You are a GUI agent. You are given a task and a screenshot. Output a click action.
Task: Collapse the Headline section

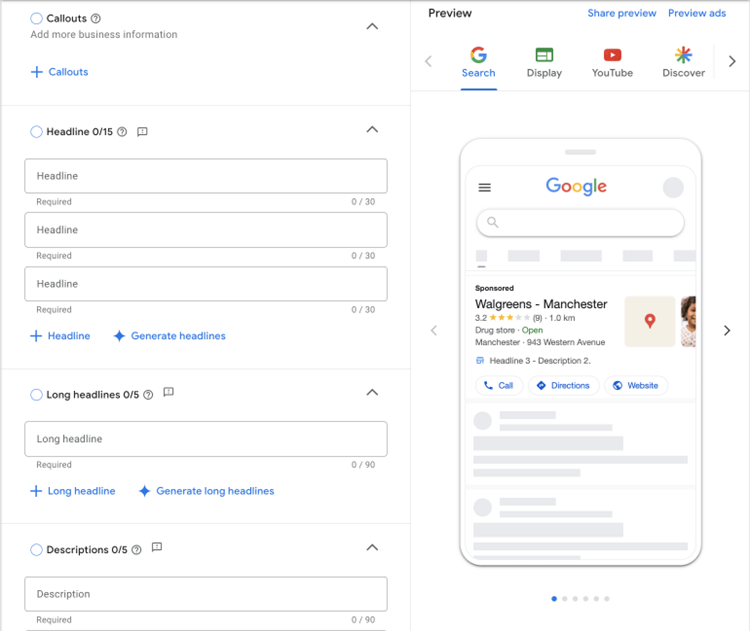point(372,130)
